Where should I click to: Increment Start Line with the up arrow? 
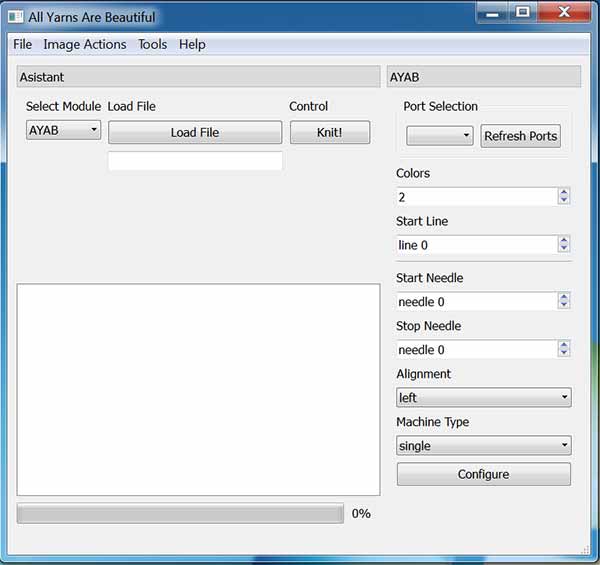(564, 240)
